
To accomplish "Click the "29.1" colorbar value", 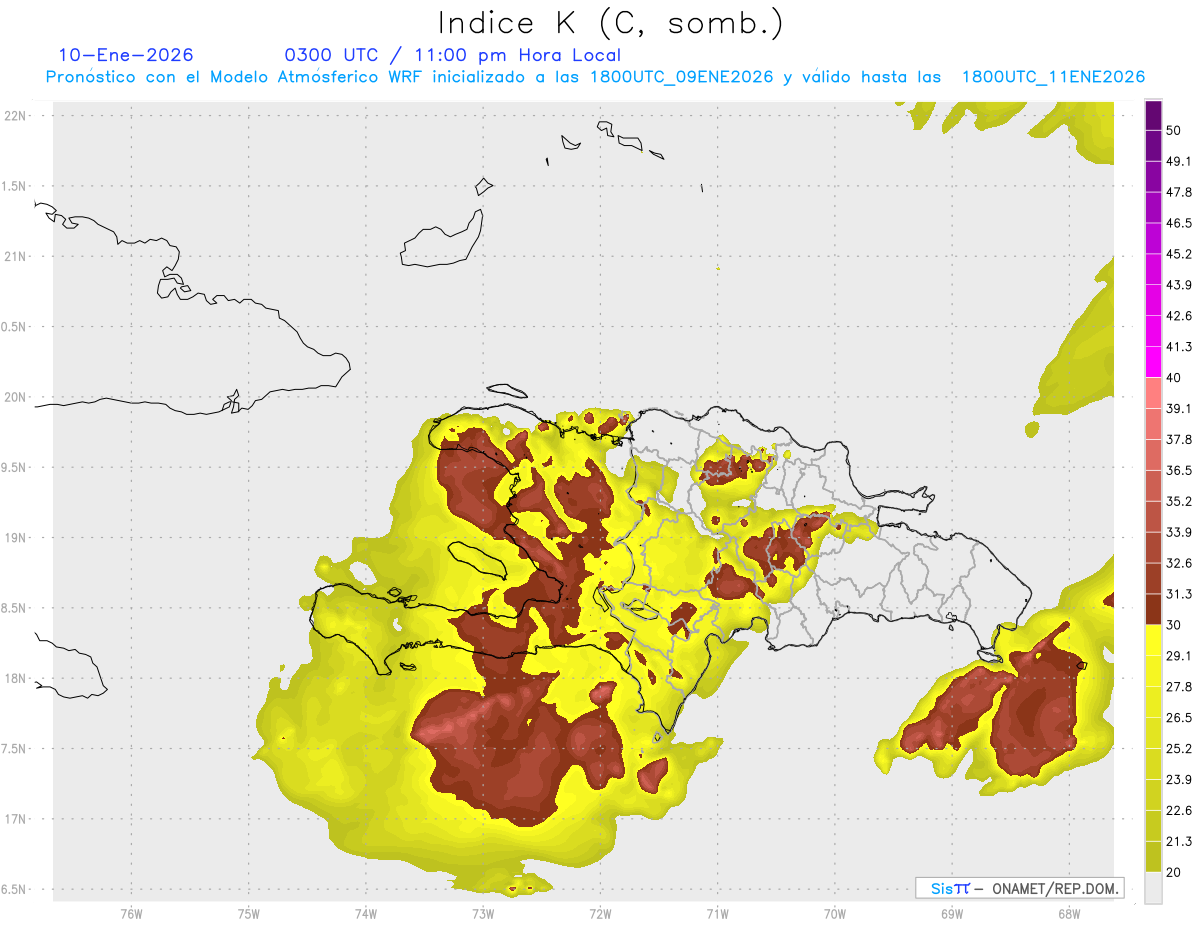I will (x=1179, y=656).
